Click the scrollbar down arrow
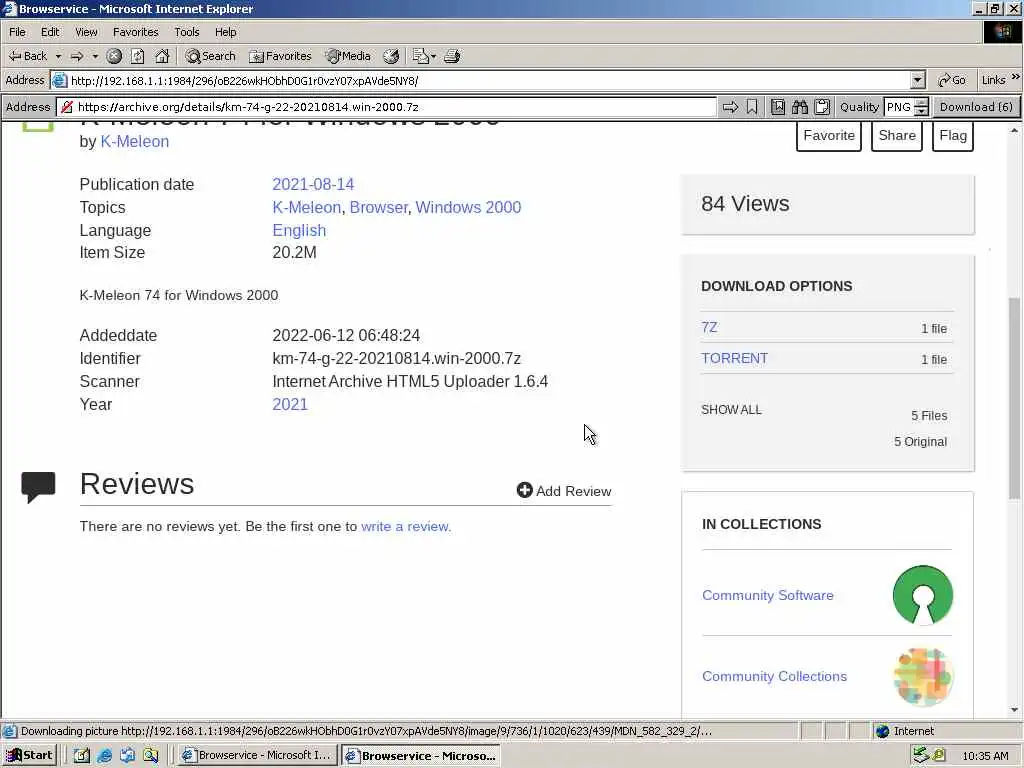This screenshot has width=1024, height=768. (1014, 710)
